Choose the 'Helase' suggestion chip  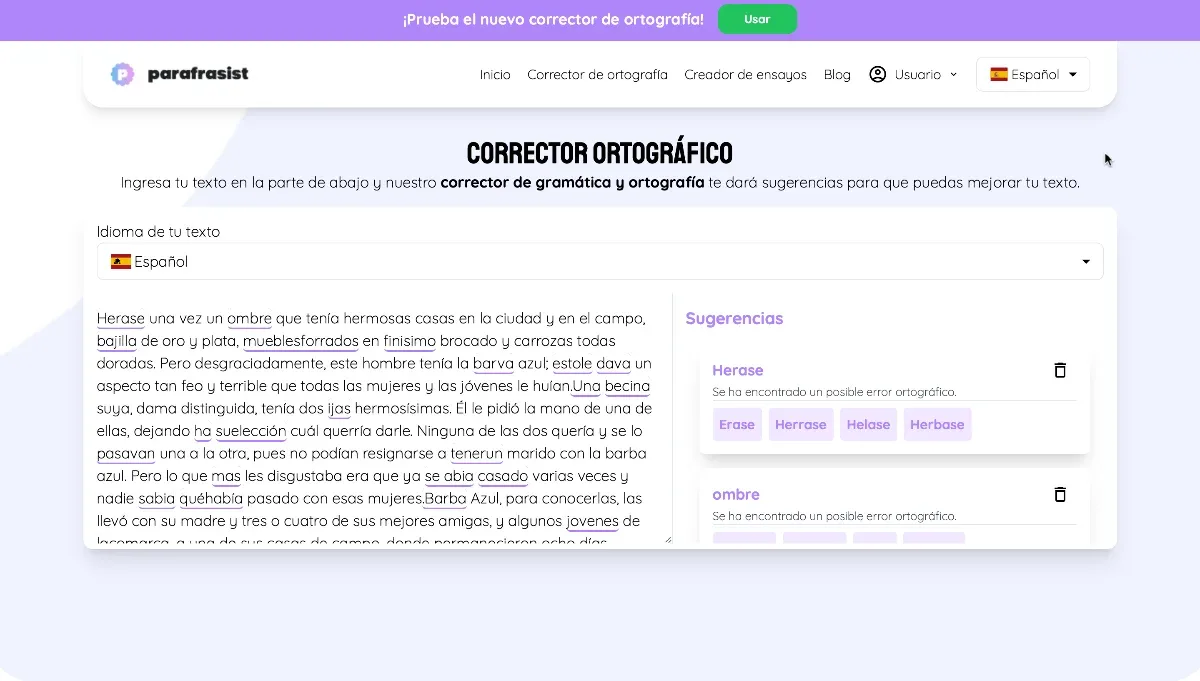click(868, 424)
